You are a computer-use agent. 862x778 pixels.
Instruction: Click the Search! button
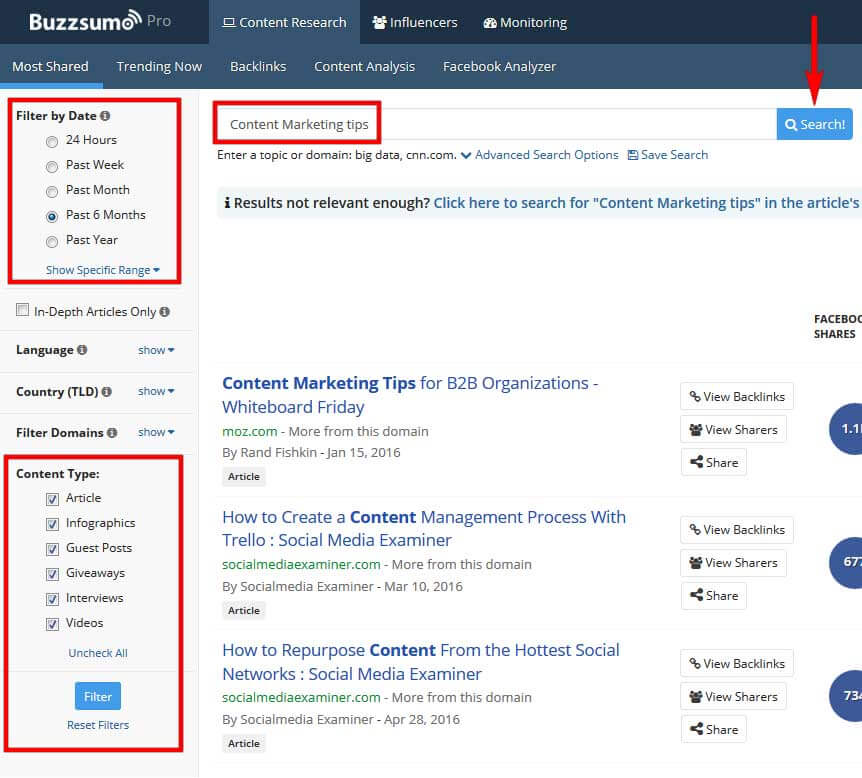815,124
